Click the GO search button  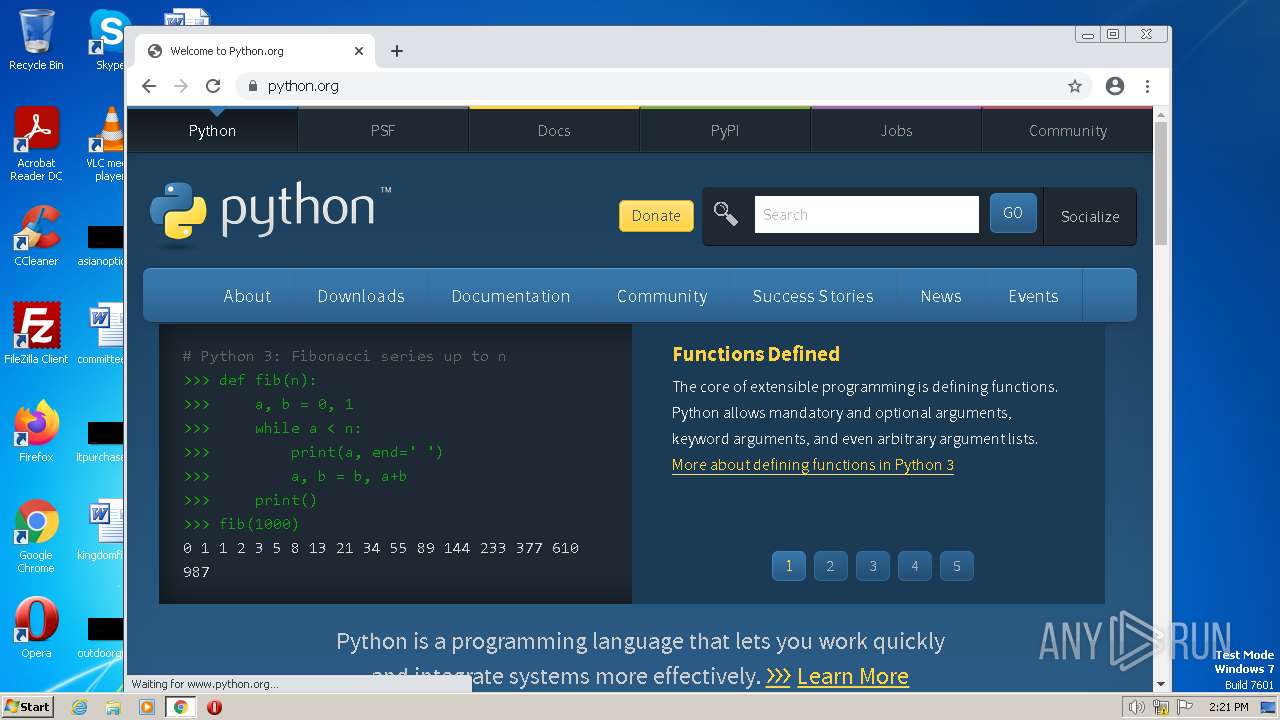[x=1013, y=213]
